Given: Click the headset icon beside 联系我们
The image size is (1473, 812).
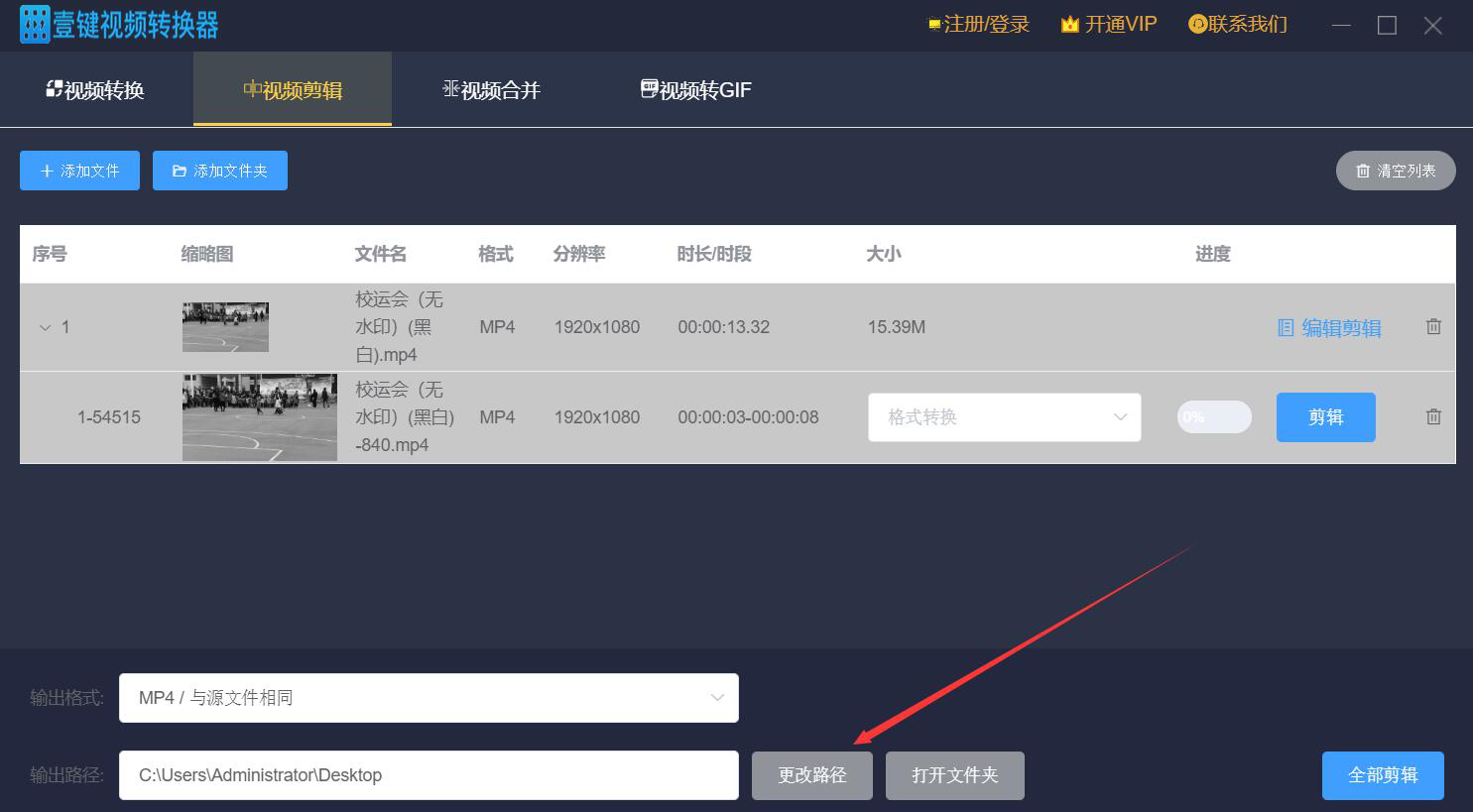Looking at the screenshot, I should point(1197,25).
